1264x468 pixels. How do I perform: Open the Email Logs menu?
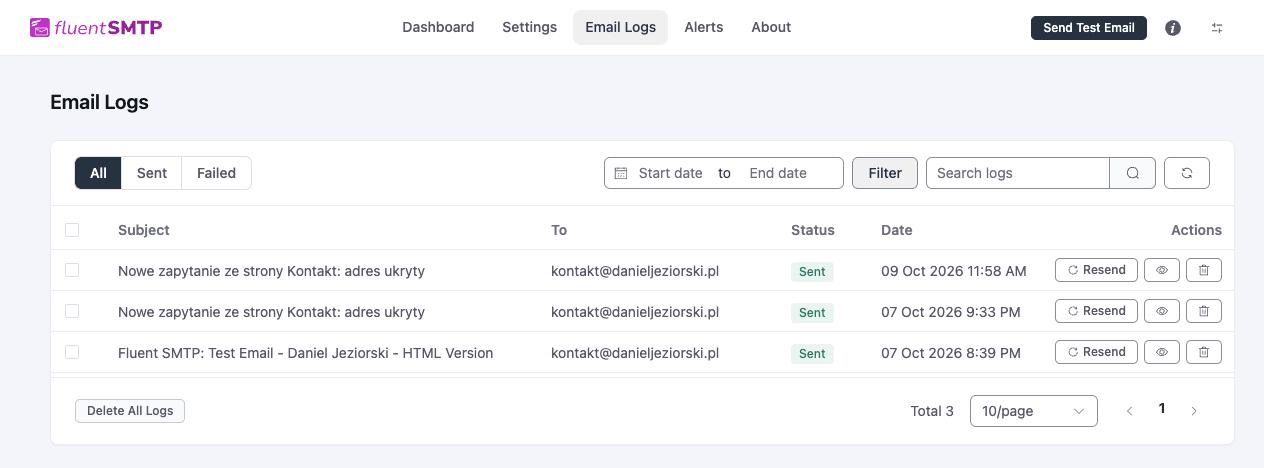point(620,27)
